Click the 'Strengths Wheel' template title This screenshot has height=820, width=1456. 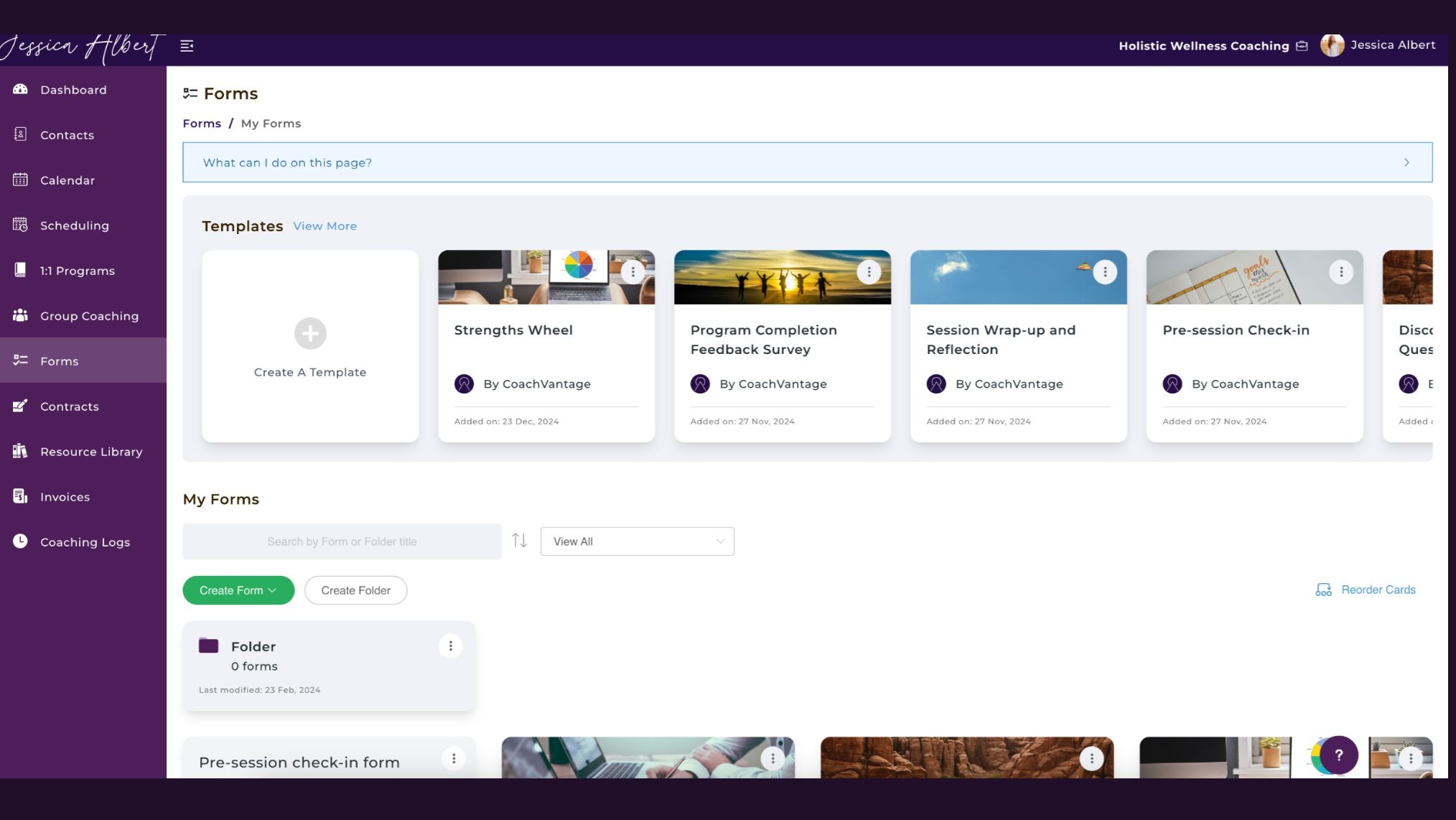[513, 330]
